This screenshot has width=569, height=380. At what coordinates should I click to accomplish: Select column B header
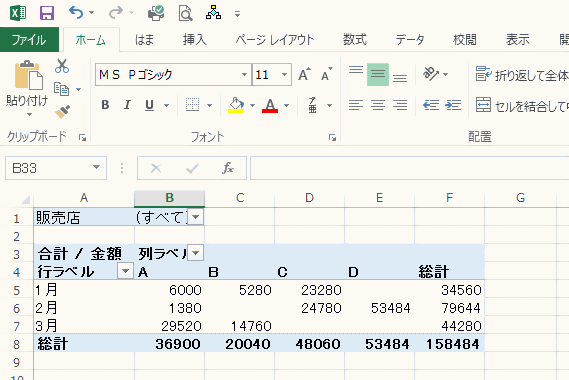(169, 198)
